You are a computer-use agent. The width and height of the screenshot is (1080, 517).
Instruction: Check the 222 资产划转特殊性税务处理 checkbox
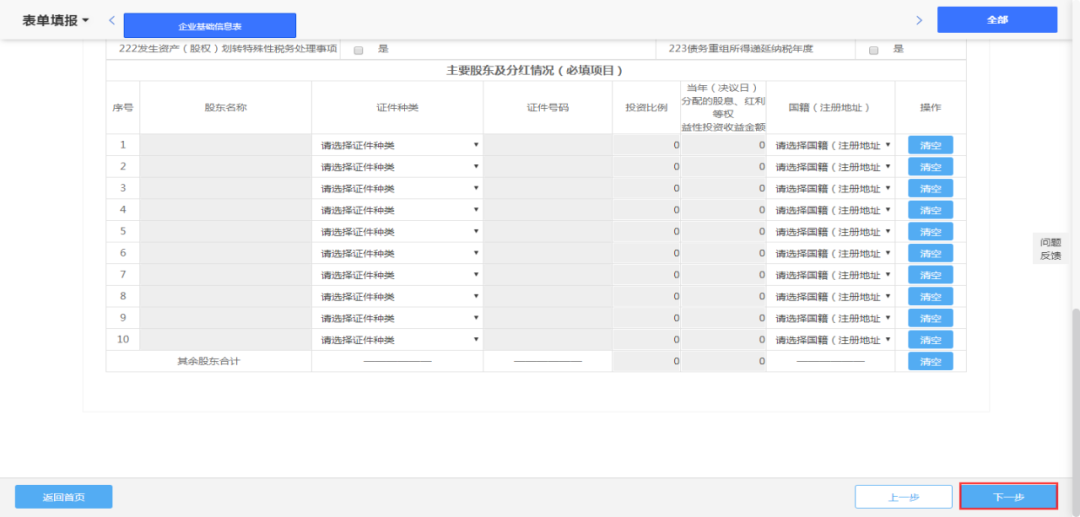tap(358, 50)
